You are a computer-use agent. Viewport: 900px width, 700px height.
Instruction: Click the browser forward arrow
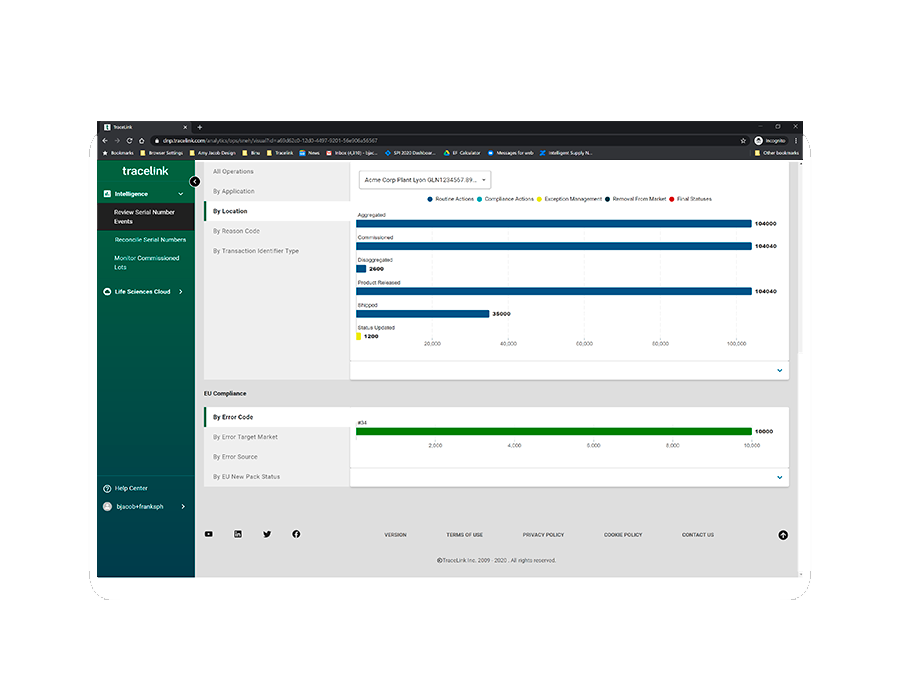118,141
